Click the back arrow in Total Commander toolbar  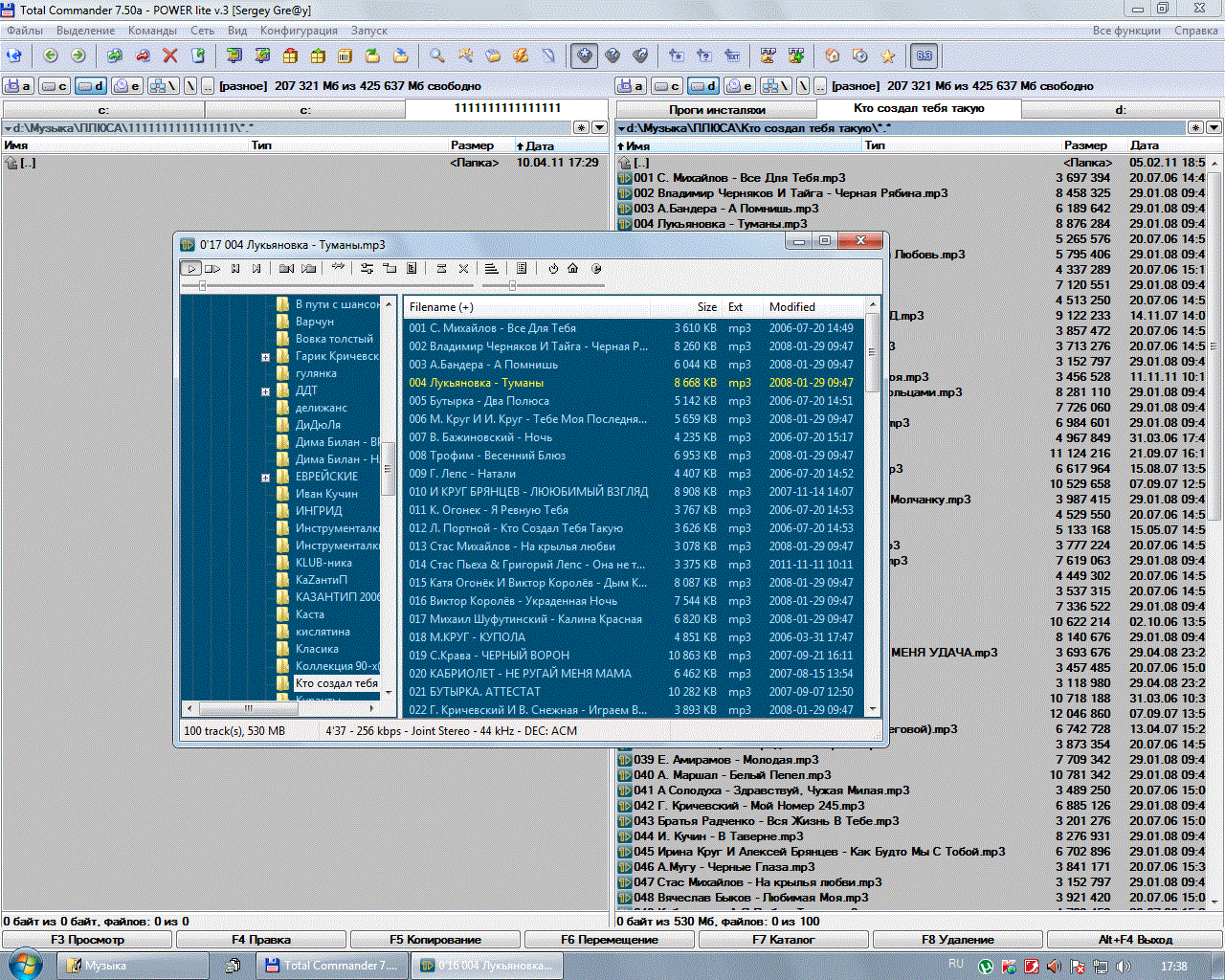coord(50,56)
